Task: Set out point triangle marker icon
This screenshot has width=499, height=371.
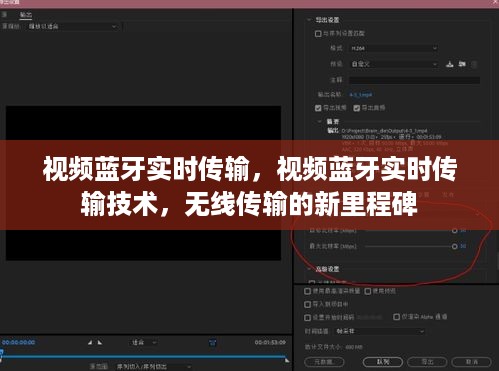Action: pos(100,342)
